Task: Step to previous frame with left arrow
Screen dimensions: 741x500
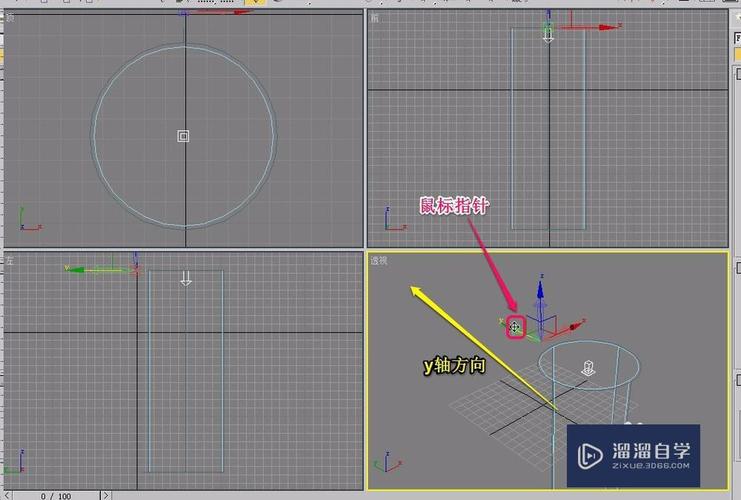Action: (x=7, y=496)
